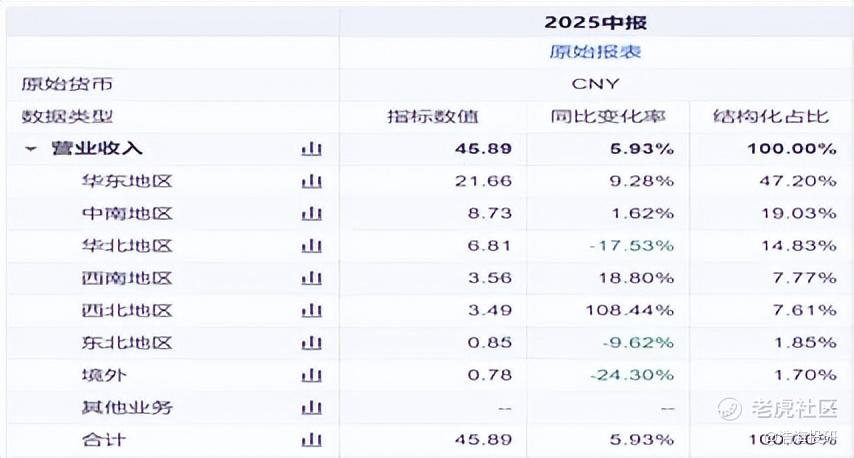The image size is (854, 458).
Task: Open the 原始报表 link
Action: tap(595, 51)
